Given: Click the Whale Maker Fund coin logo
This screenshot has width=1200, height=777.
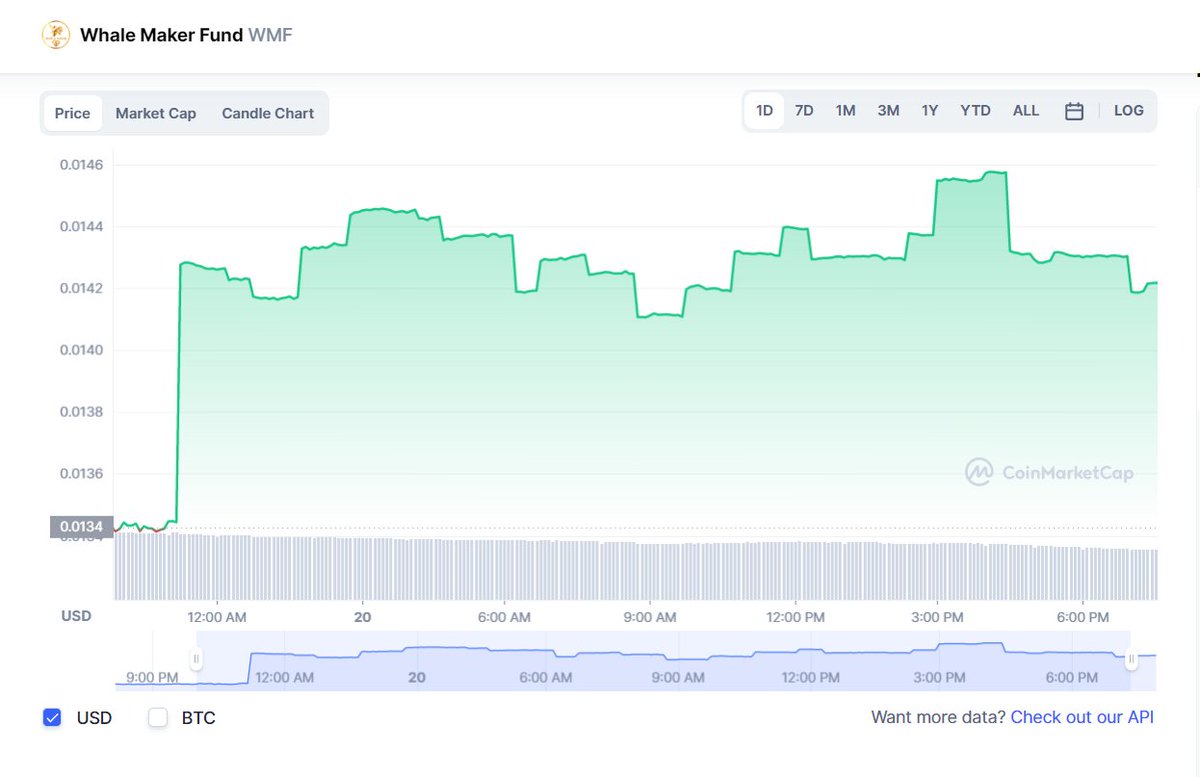Looking at the screenshot, I should pyautogui.click(x=55, y=34).
